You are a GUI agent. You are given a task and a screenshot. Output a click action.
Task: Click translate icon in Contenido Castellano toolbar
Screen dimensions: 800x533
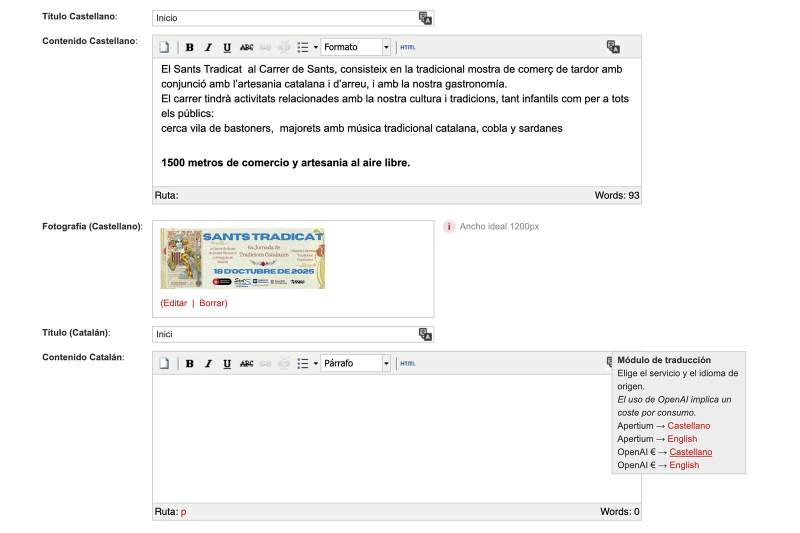coord(613,47)
